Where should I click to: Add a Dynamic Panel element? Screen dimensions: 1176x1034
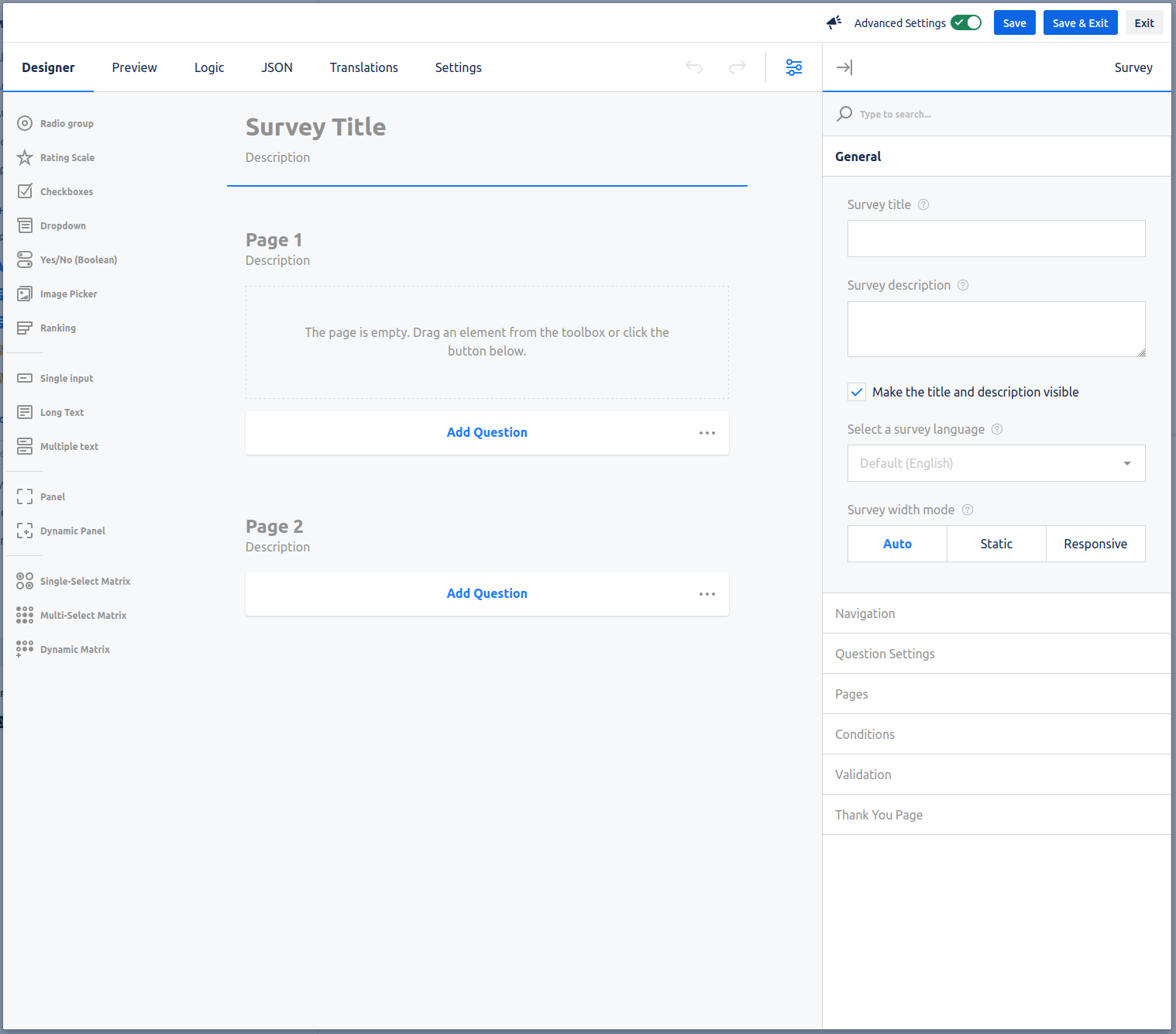click(72, 531)
